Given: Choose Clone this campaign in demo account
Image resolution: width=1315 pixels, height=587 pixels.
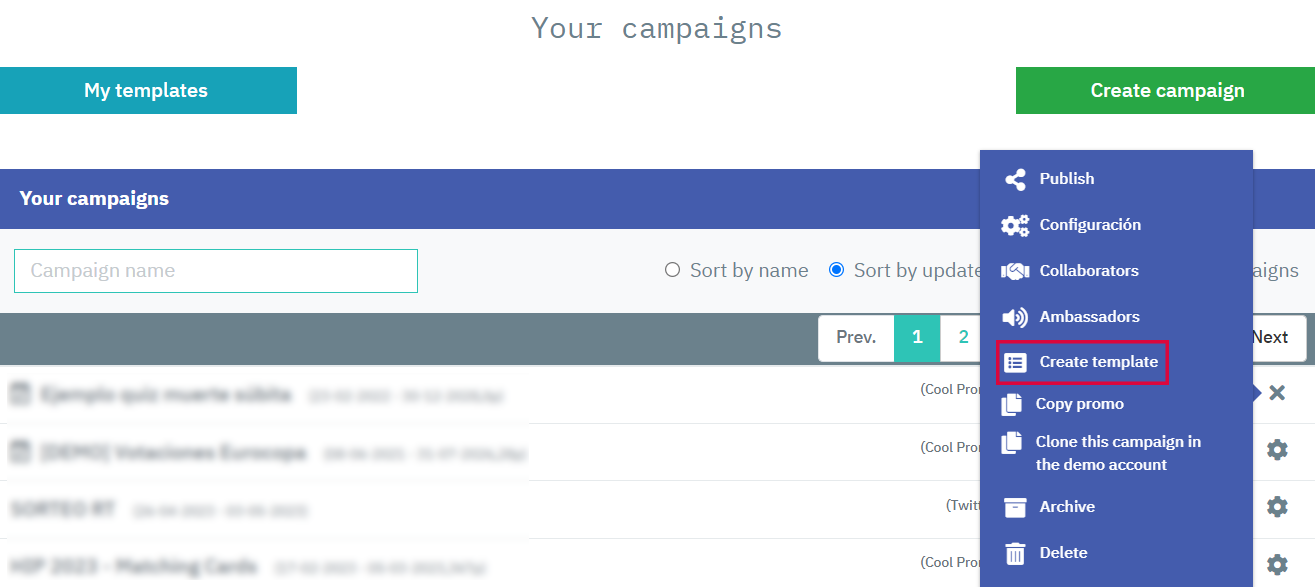Looking at the screenshot, I should 1117,453.
